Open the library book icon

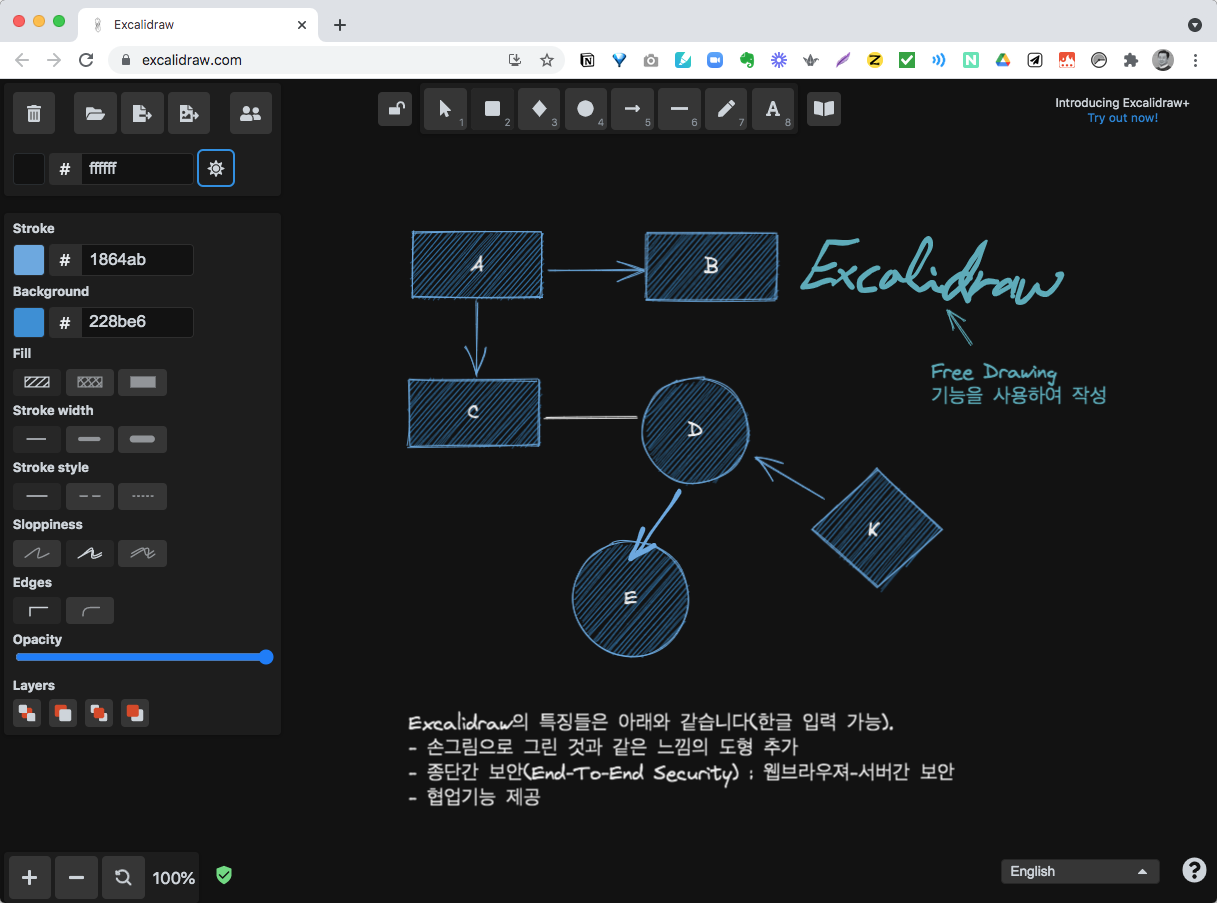tap(824, 109)
